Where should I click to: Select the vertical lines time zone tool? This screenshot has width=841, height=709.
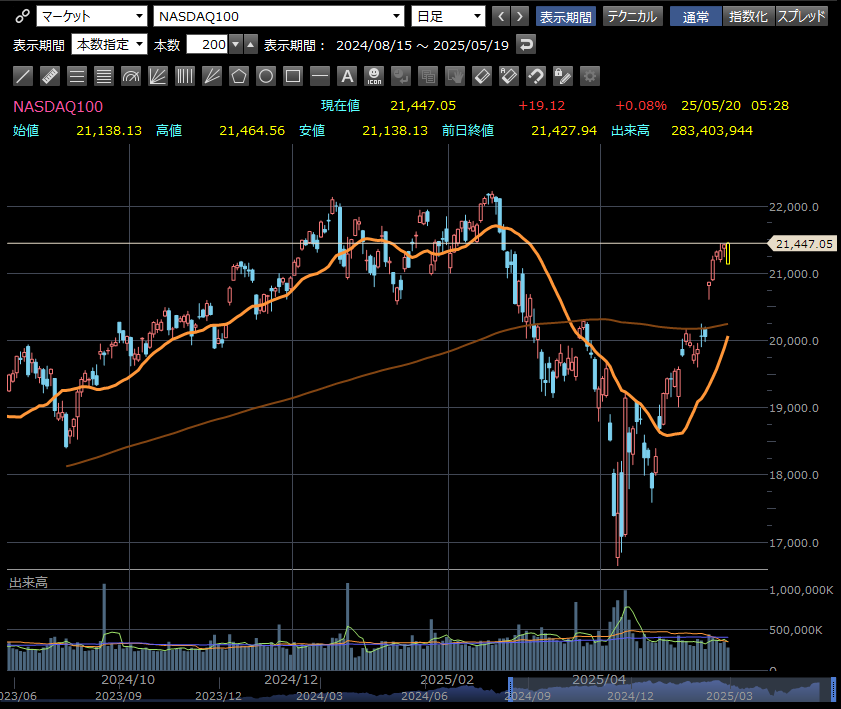click(185, 76)
